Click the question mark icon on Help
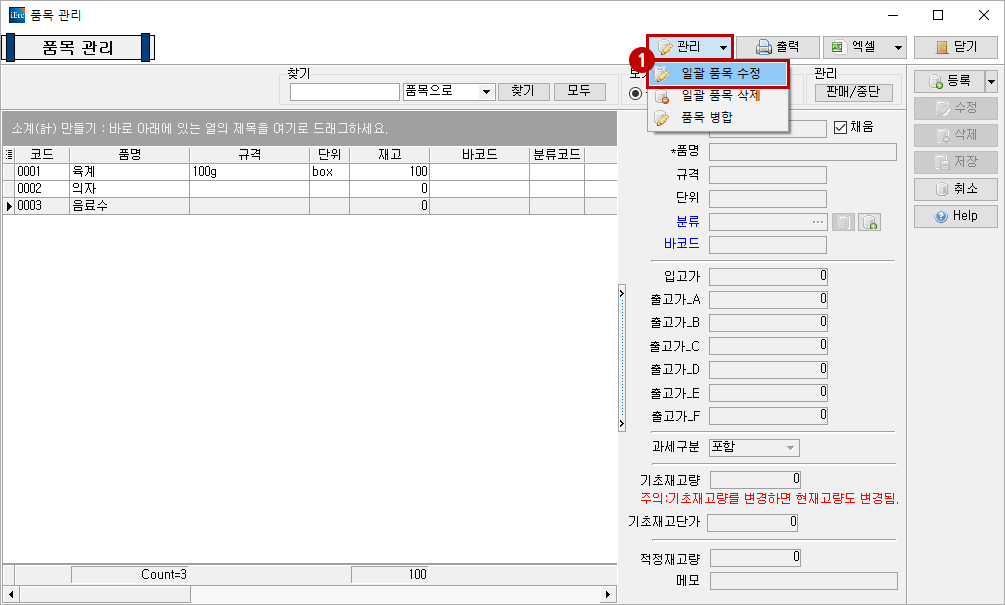Screen dimensions: 1005x605 [x=941, y=217]
